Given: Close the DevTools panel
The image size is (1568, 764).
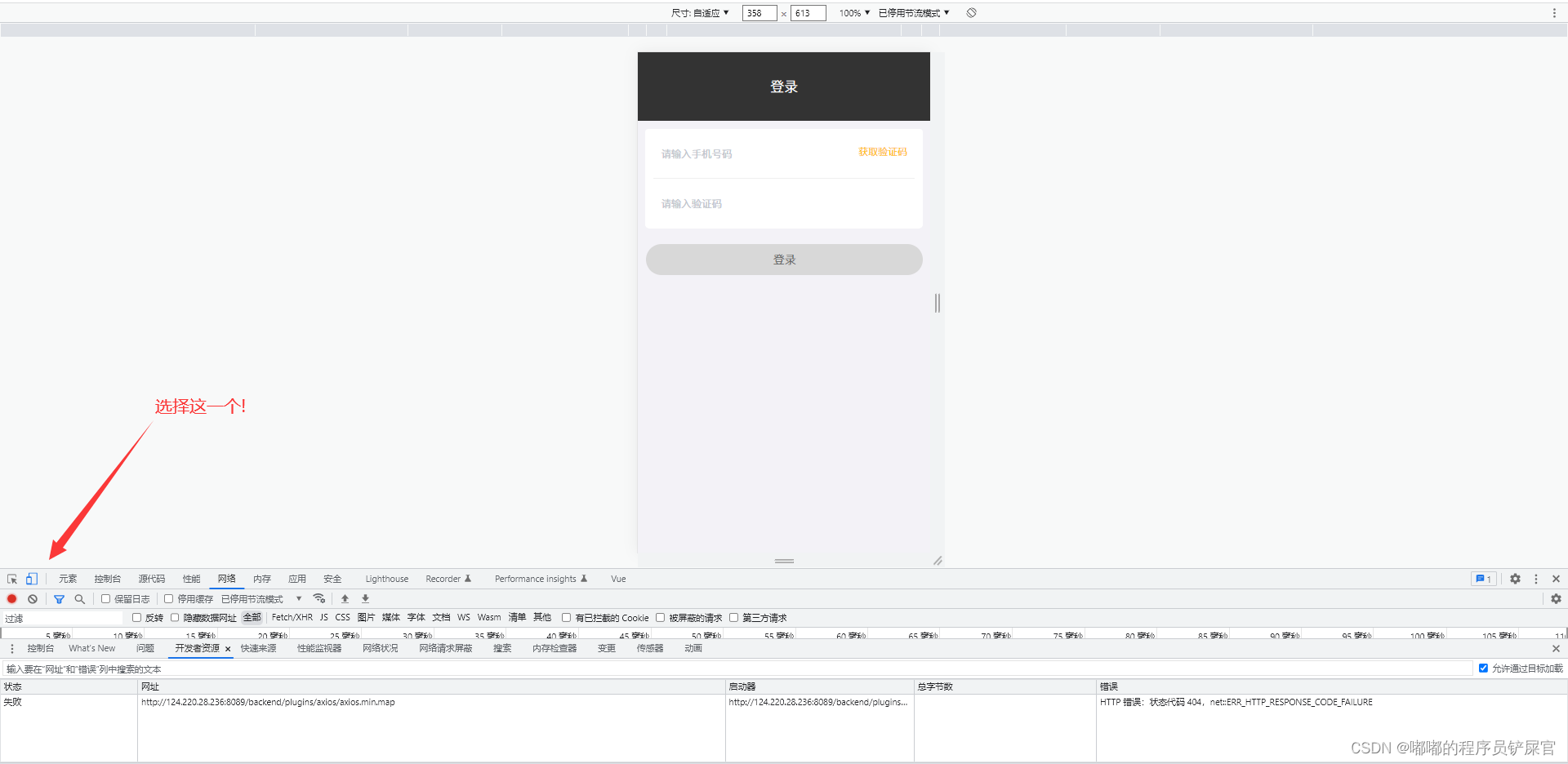Looking at the screenshot, I should [1556, 579].
